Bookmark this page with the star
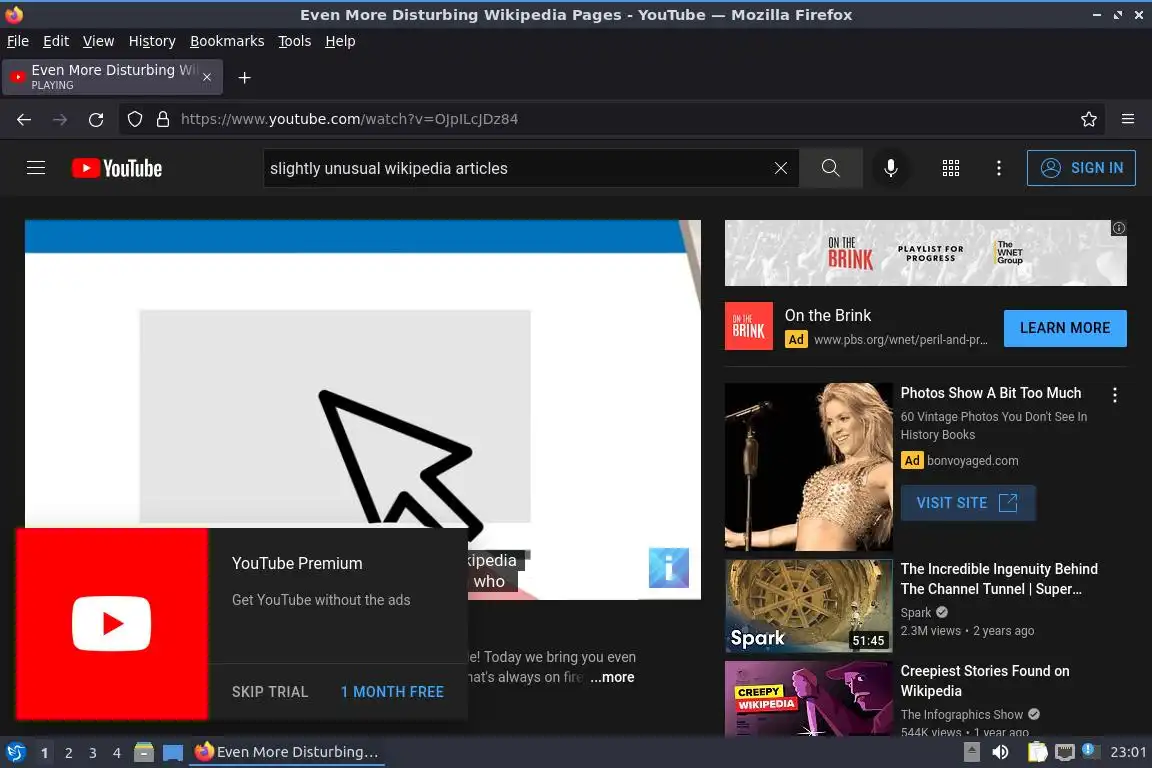The height and width of the screenshot is (768, 1152). pos(1089,119)
